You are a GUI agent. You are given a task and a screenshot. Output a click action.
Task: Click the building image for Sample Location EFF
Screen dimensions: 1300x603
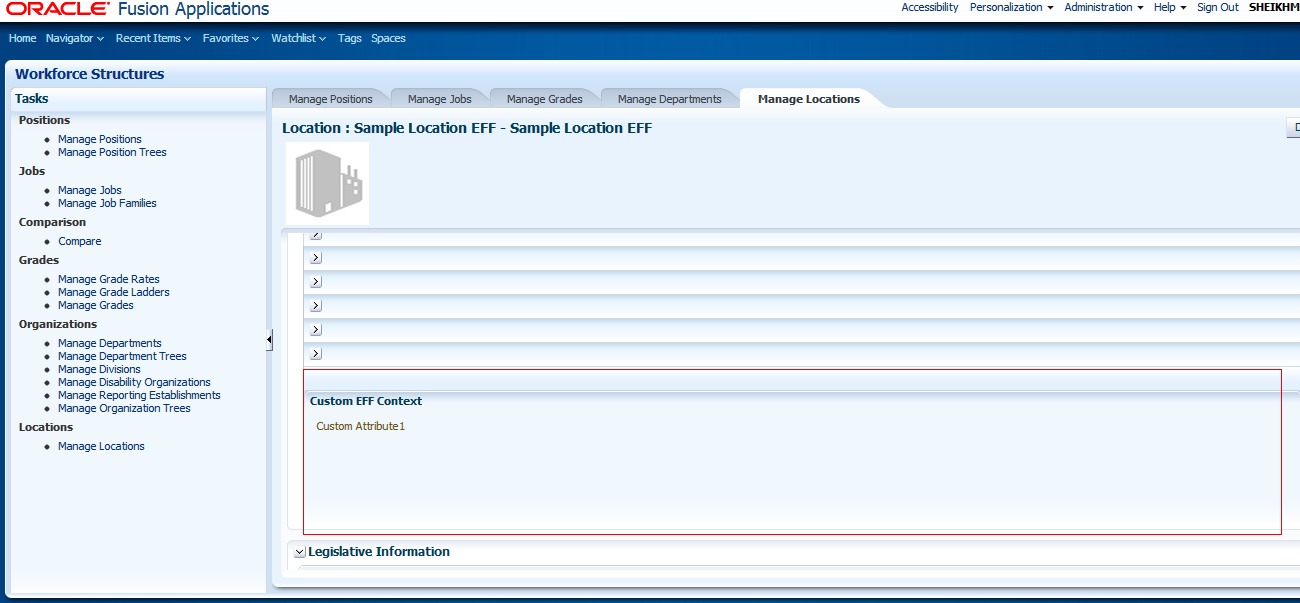327,183
